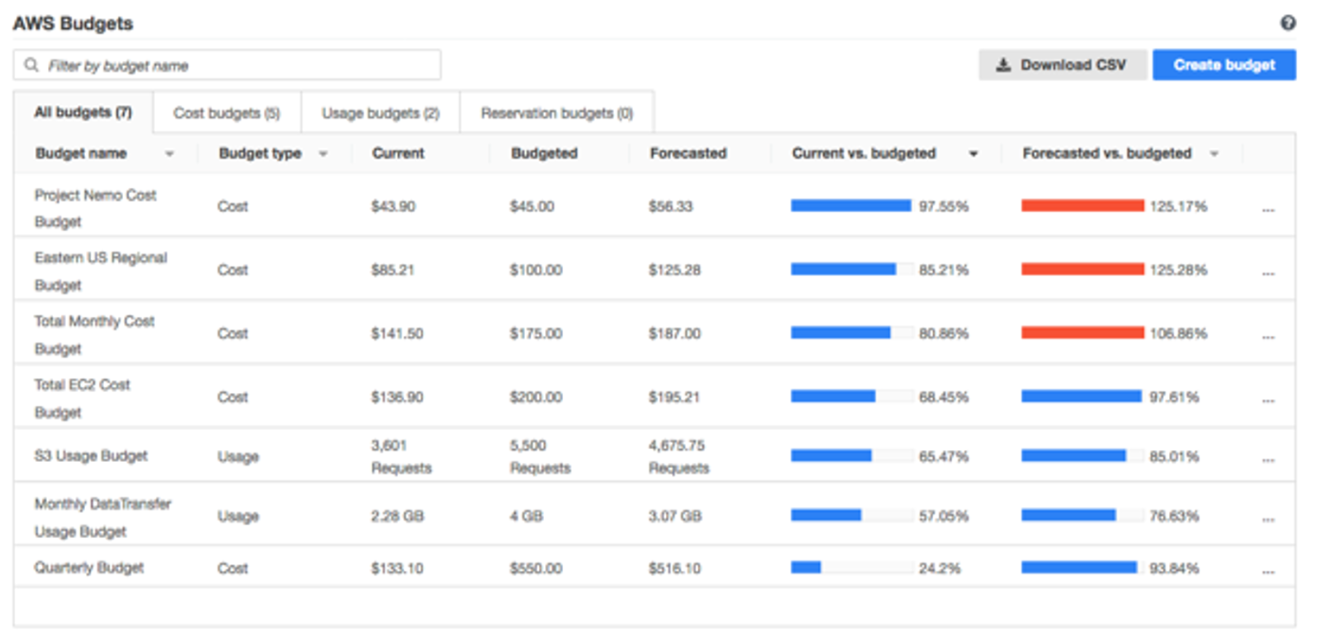The width and height of the screenshot is (1318, 638).
Task: Select the $136.90 current value
Action: (397, 397)
